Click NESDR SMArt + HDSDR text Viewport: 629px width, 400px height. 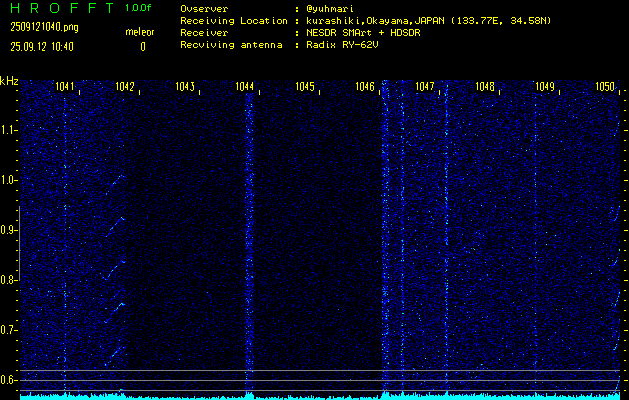pyautogui.click(x=363, y=33)
